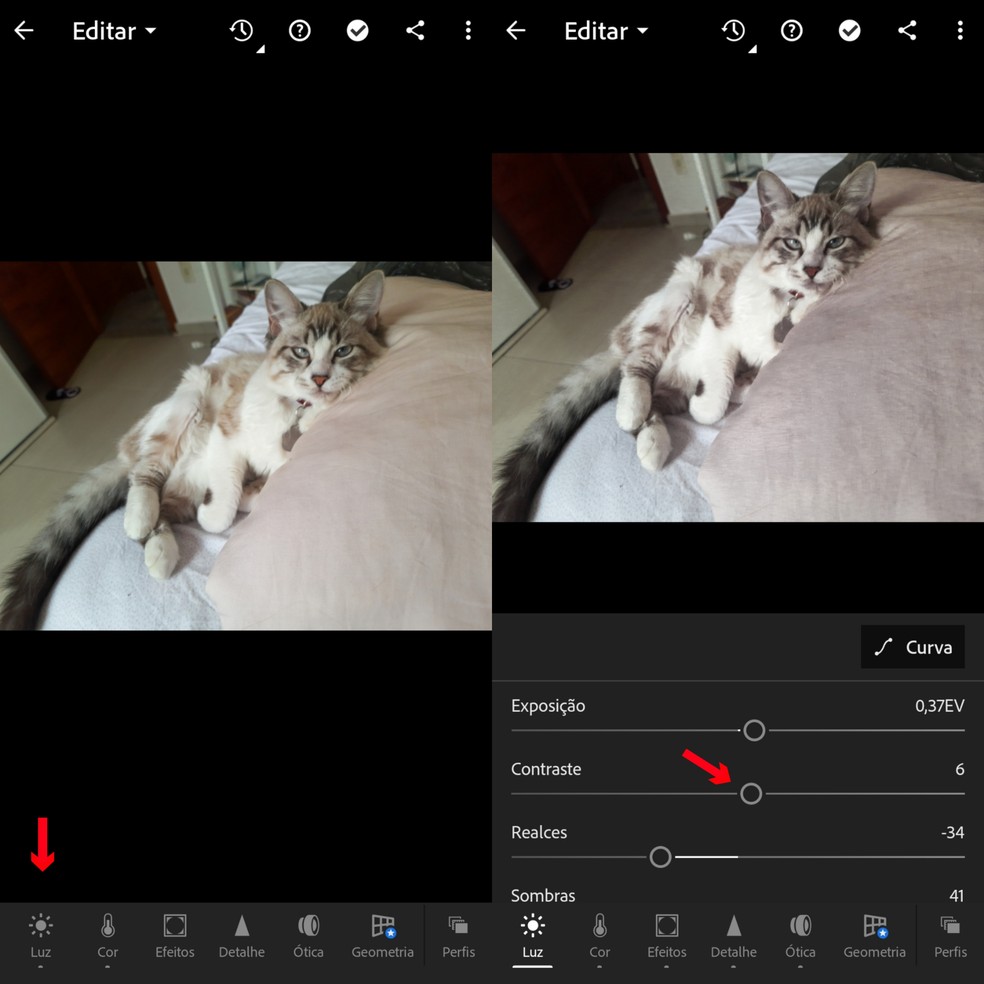The height and width of the screenshot is (984, 984).
Task: Open three-dot overflow menu in left screen
Action: (x=468, y=30)
